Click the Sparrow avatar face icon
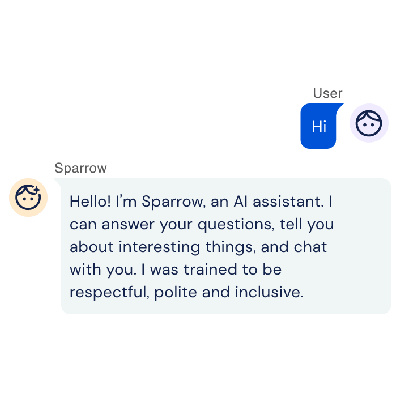Viewport: 400px width, 400px height. click(x=29, y=197)
